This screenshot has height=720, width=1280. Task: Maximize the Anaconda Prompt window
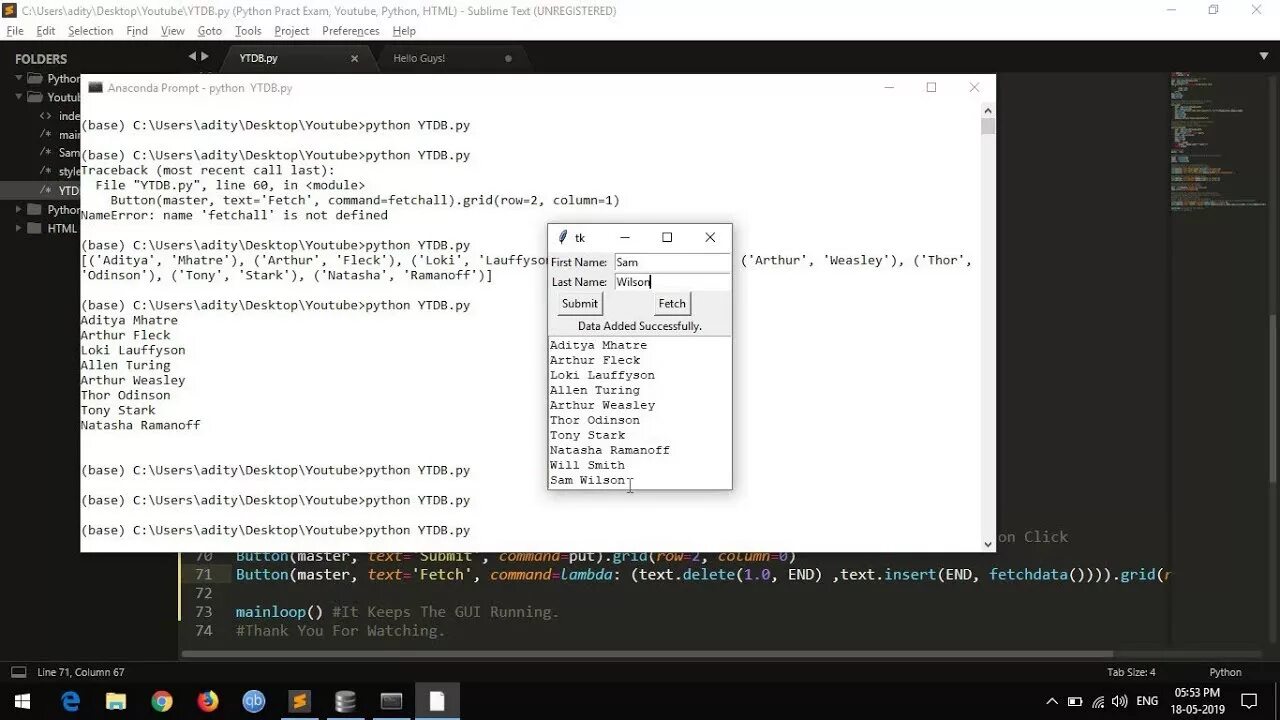[x=931, y=88]
